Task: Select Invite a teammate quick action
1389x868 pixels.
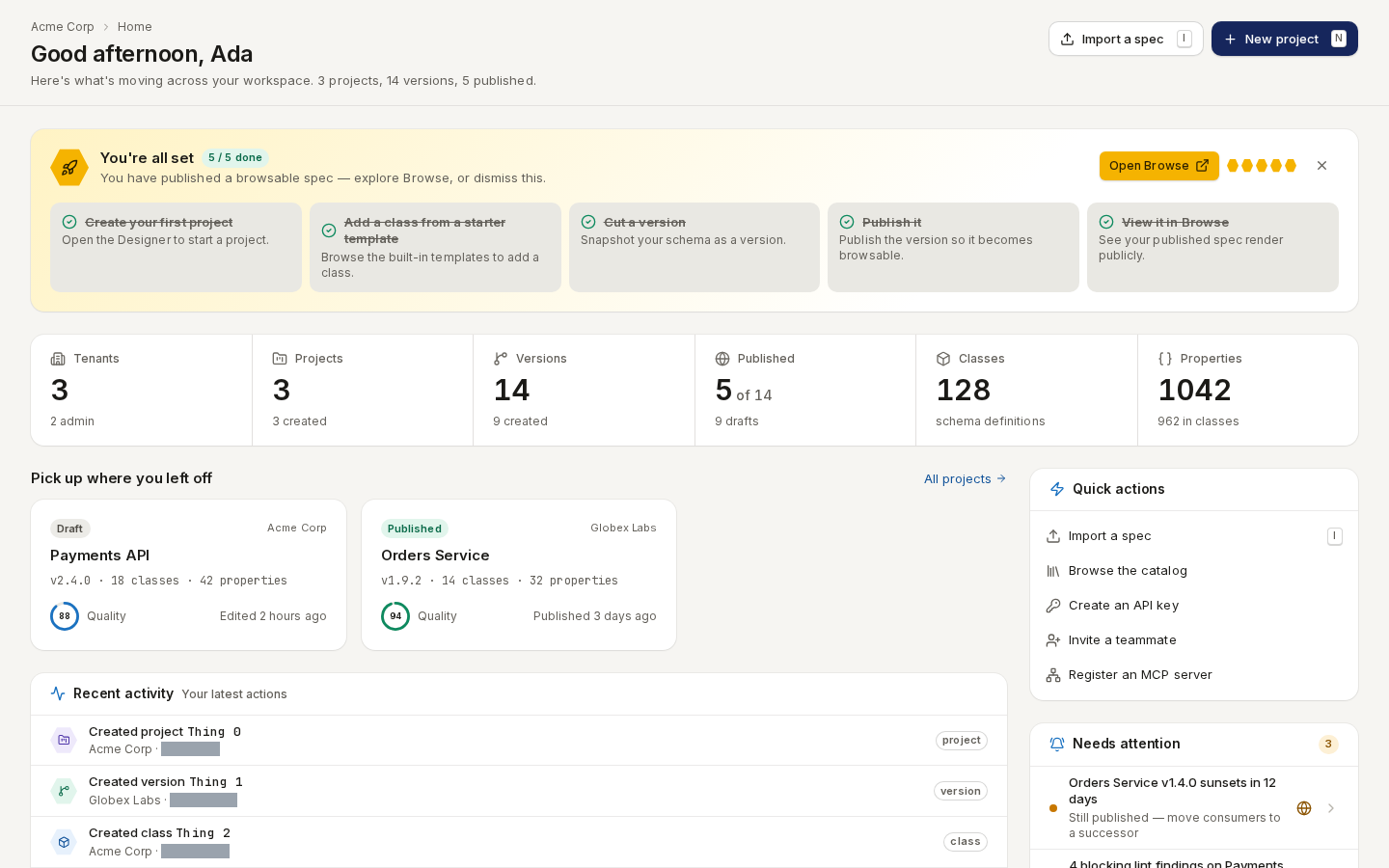Action: [x=1194, y=640]
